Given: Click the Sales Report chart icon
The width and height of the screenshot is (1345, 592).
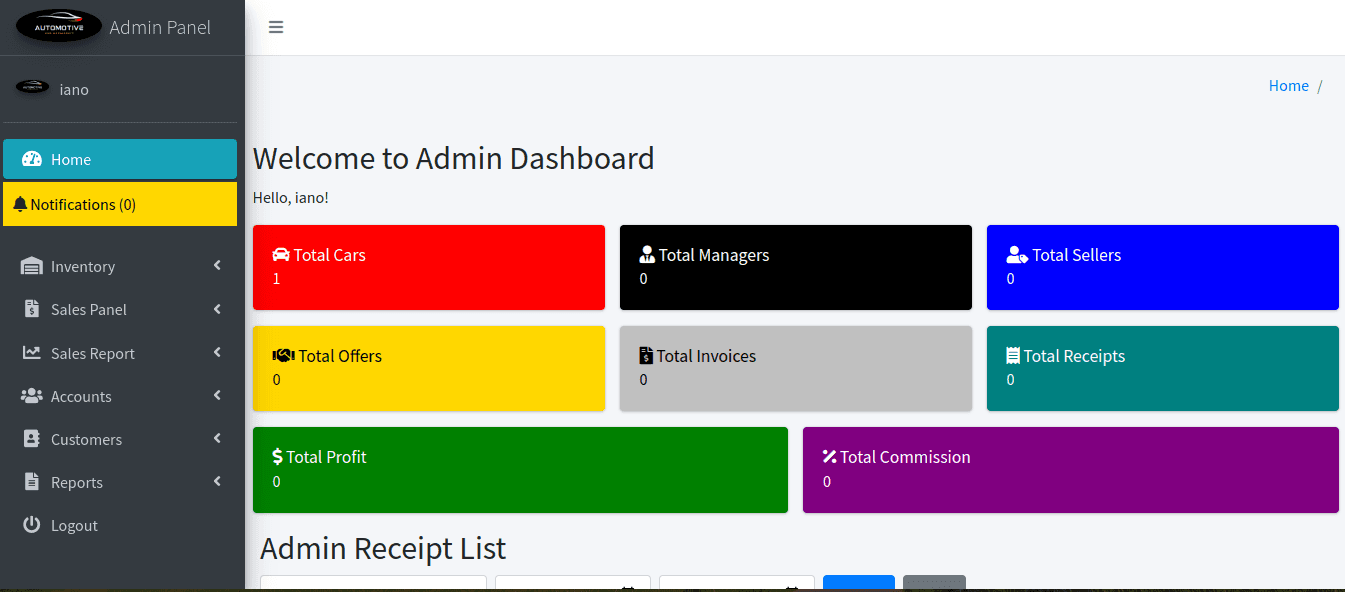Looking at the screenshot, I should coord(32,353).
